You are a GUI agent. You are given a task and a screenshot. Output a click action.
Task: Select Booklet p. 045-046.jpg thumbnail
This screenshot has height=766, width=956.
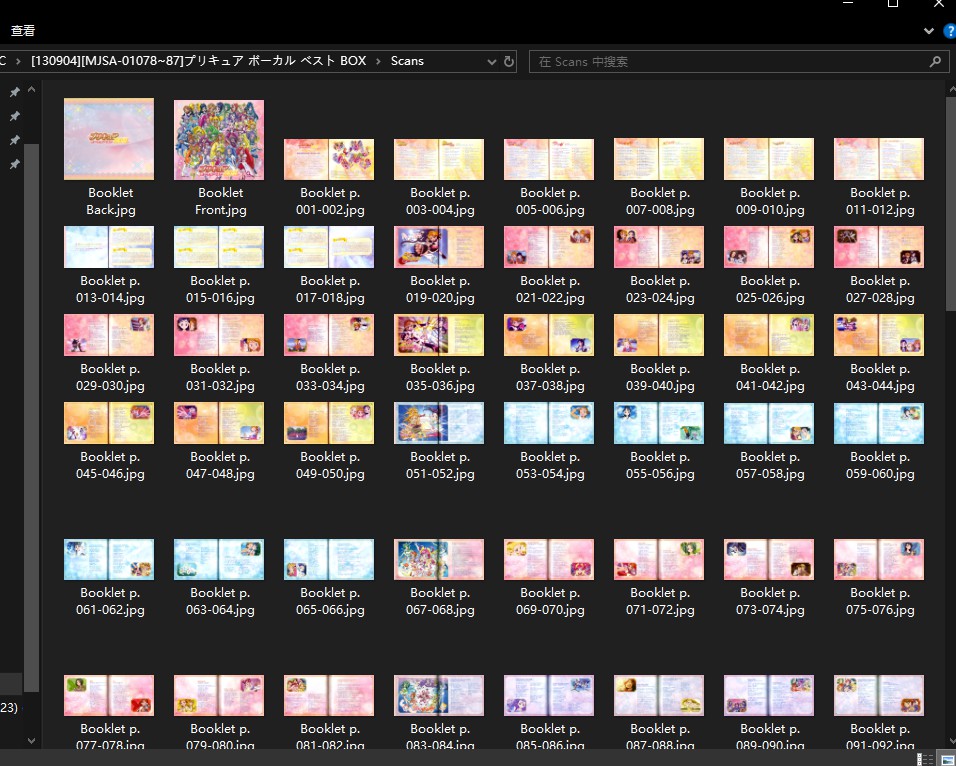coord(109,423)
